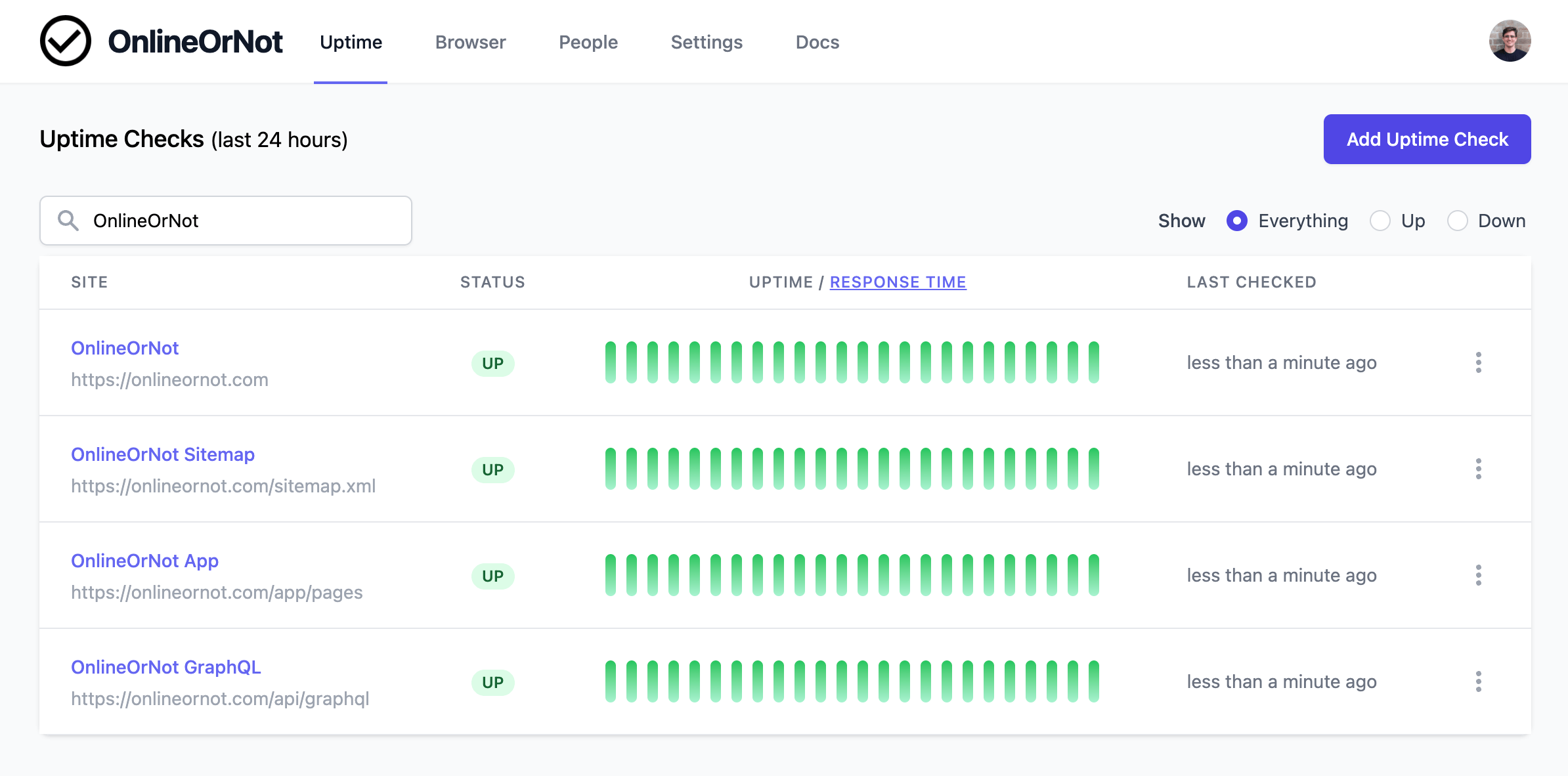The height and width of the screenshot is (776, 1568).
Task: Open the user profile avatar
Action: point(1510,41)
